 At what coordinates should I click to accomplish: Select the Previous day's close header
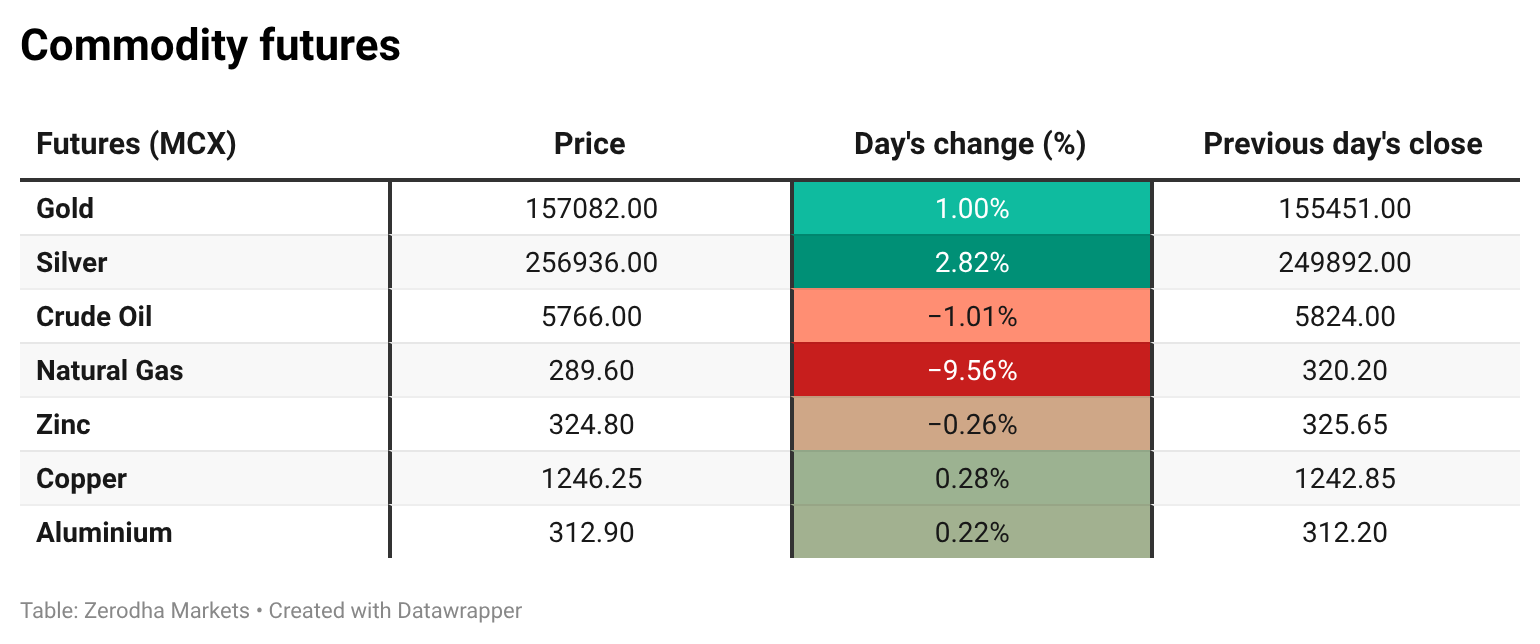pyautogui.click(x=1343, y=144)
